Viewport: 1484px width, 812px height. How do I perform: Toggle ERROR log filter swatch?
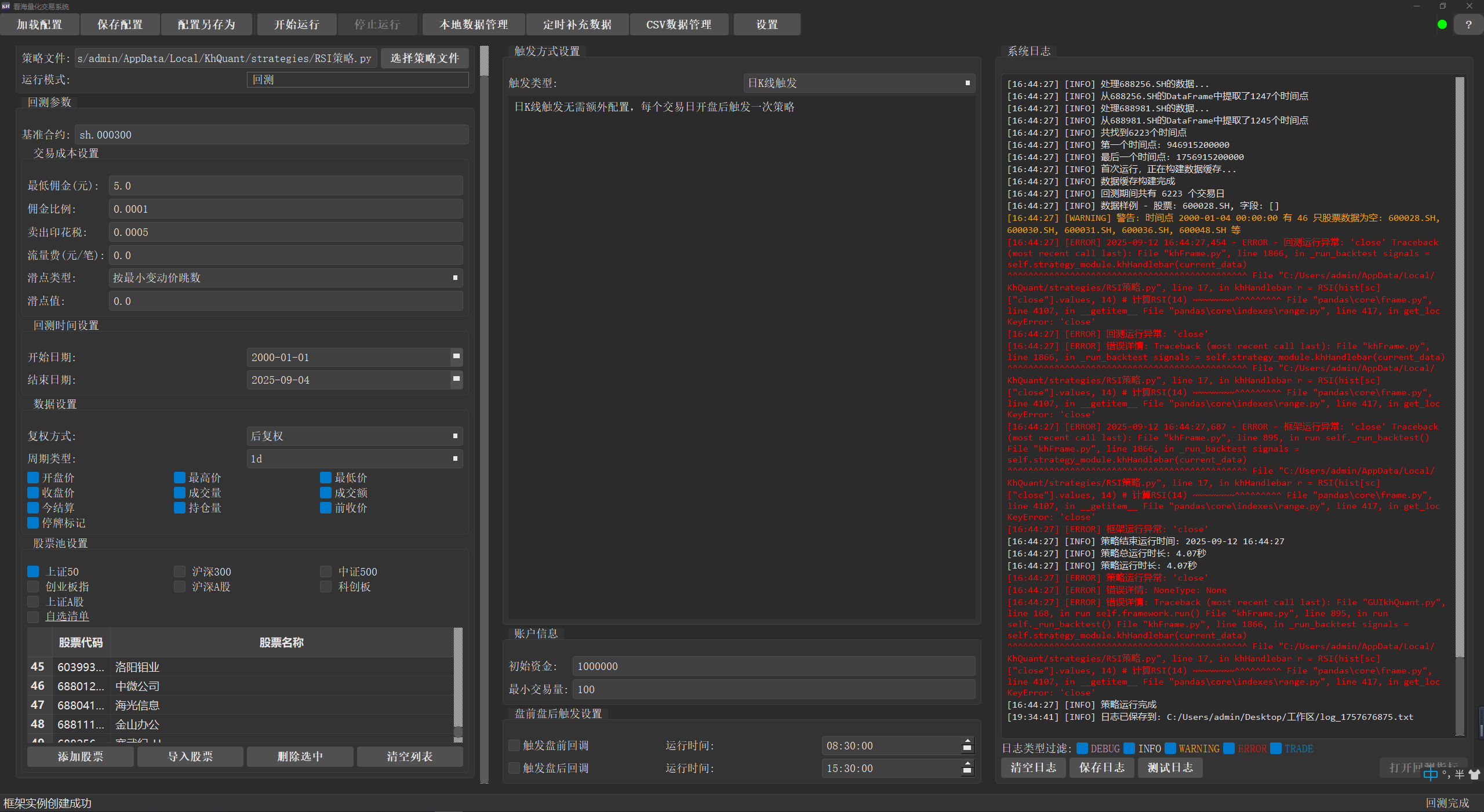point(1229,748)
